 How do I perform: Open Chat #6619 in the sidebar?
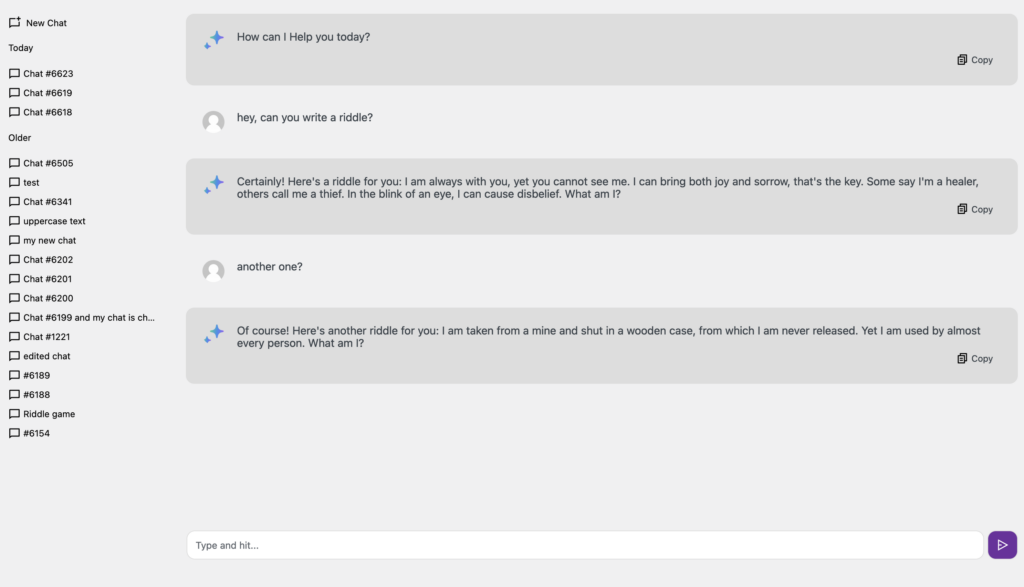pos(48,93)
